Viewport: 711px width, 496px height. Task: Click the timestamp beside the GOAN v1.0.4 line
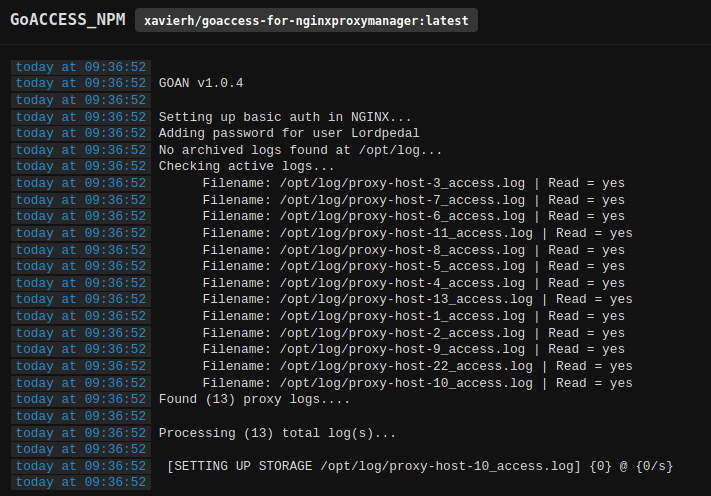coord(81,83)
